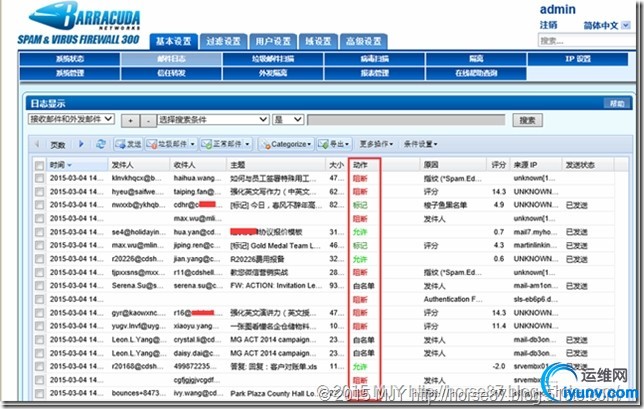Click the 来源 IP column header
644x409 pixels.
536,165
